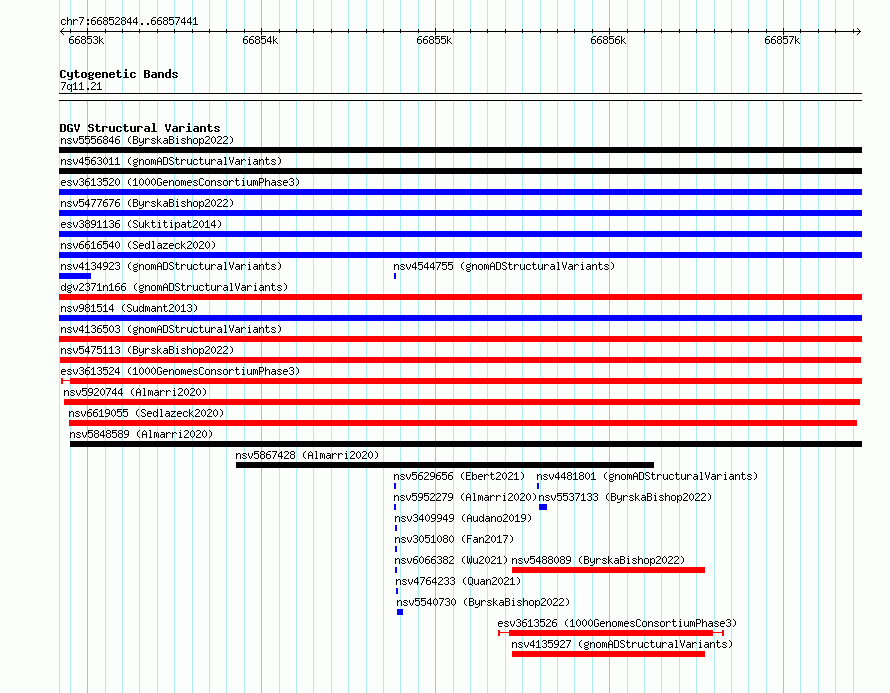Image resolution: width=890 pixels, height=693 pixels.
Task: Click the 66854k ruler tick label
Action: 260,40
